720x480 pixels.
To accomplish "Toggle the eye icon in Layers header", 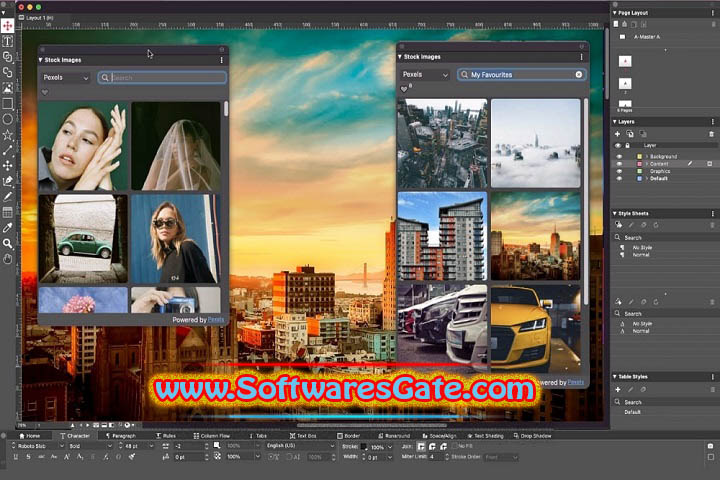I will pyautogui.click(x=618, y=146).
